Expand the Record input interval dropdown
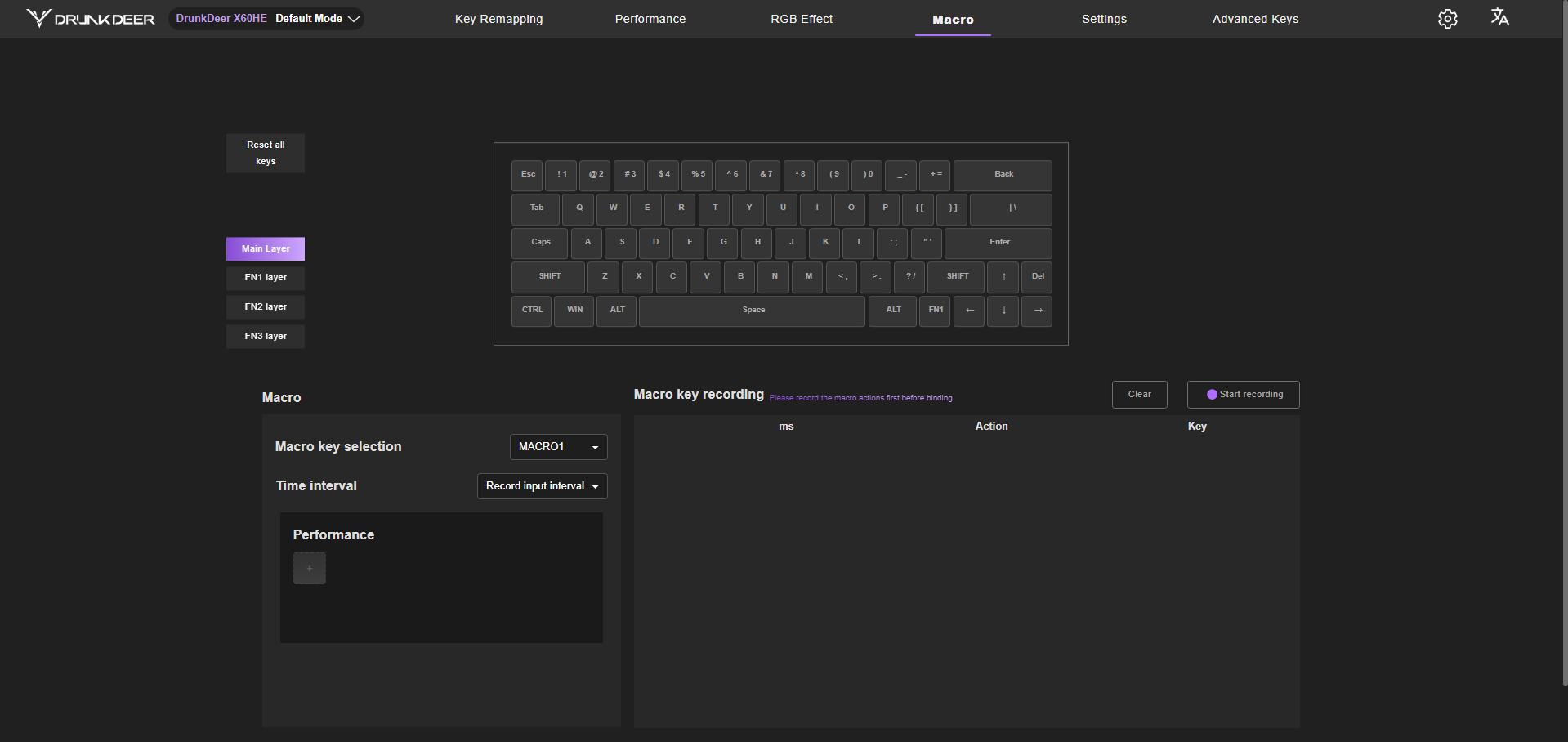The image size is (1568, 742). point(542,486)
